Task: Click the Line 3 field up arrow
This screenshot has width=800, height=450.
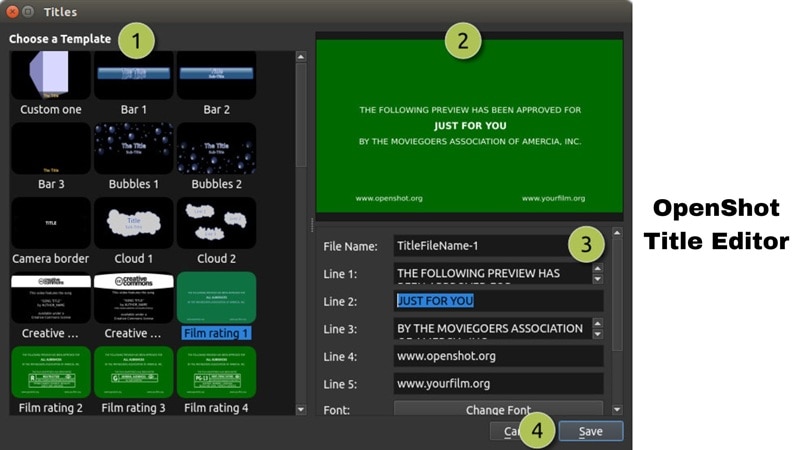Action: 597,323
